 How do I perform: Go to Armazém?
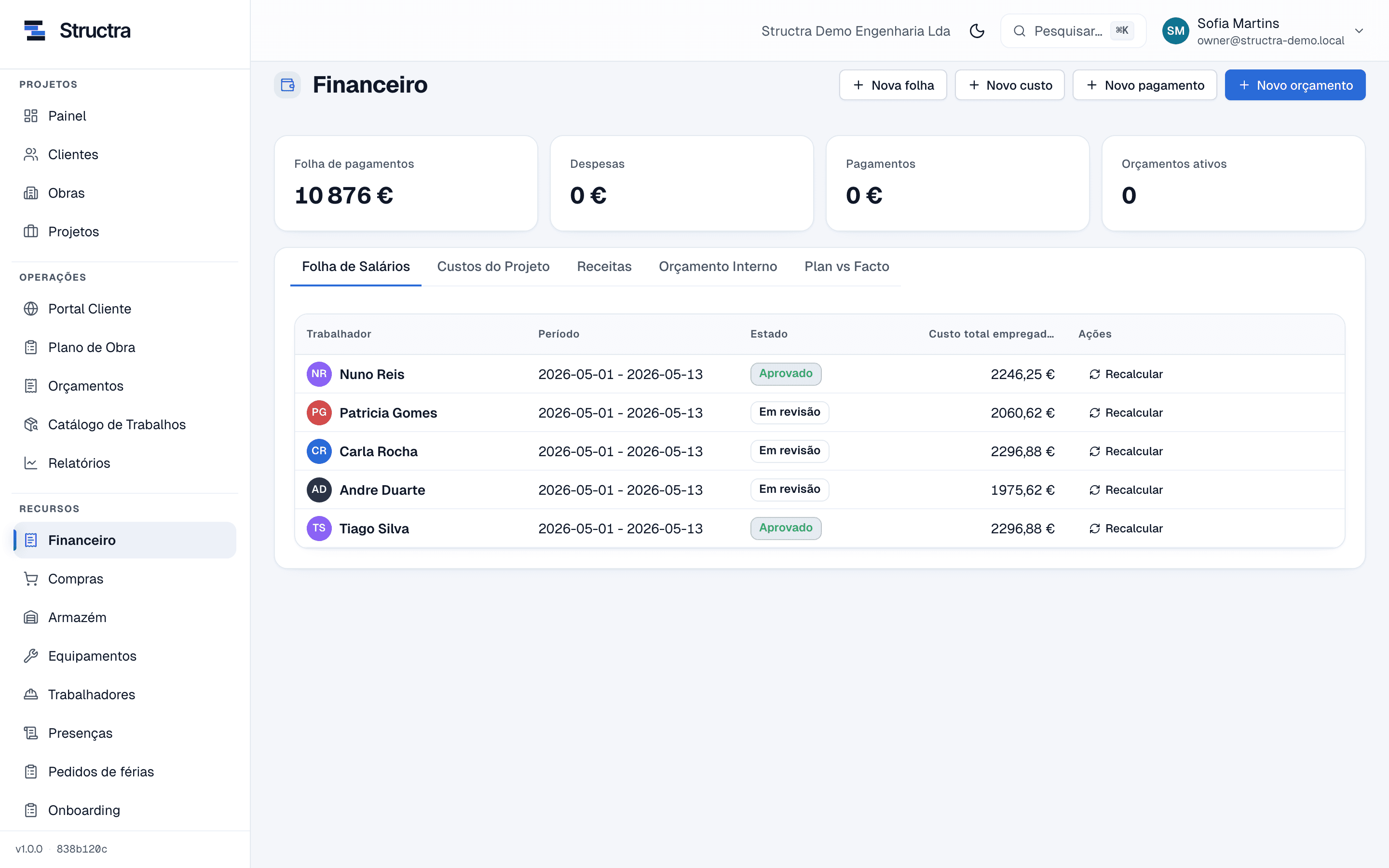pyautogui.click(x=124, y=617)
